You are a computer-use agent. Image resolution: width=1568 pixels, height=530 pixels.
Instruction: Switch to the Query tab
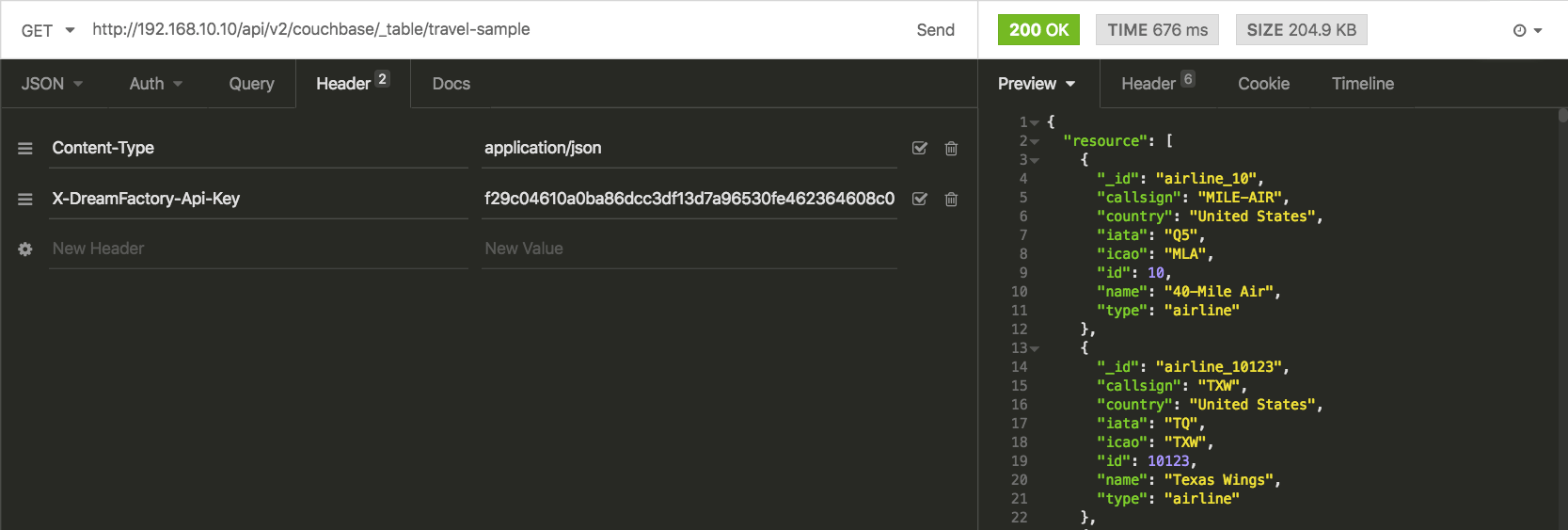(251, 84)
